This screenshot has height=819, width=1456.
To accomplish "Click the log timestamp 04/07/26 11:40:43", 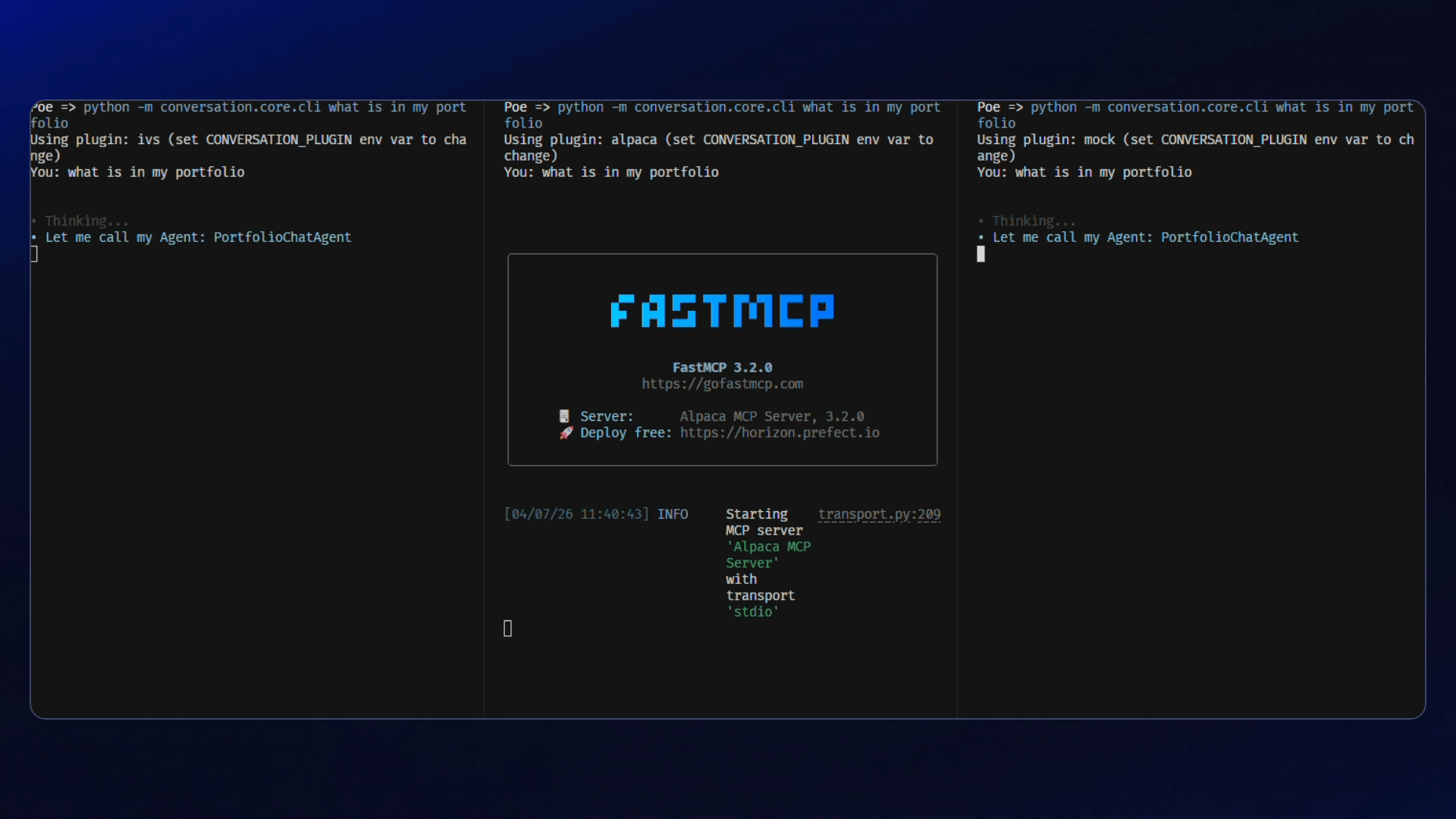I will coord(576,514).
